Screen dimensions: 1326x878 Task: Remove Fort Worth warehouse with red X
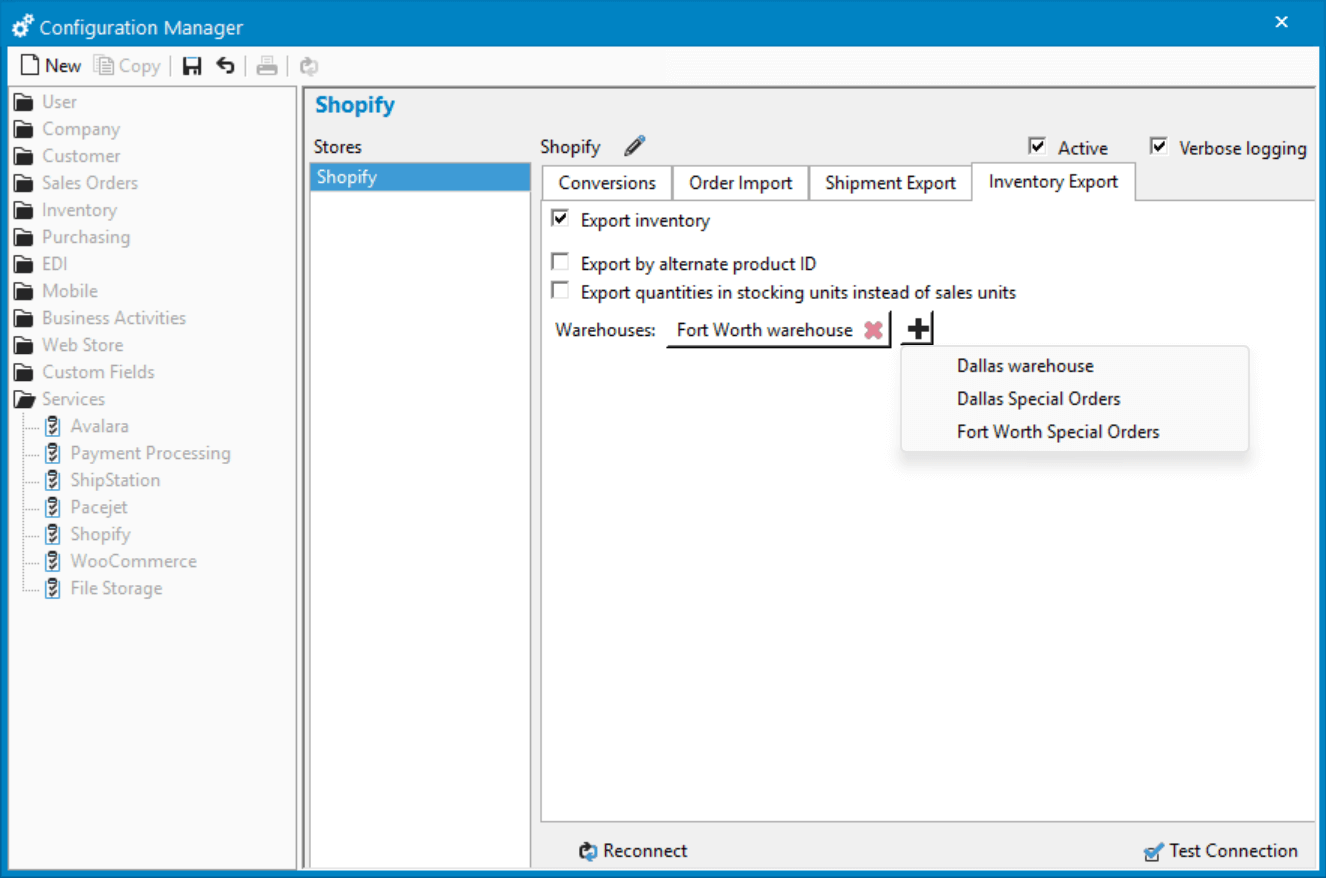point(873,330)
